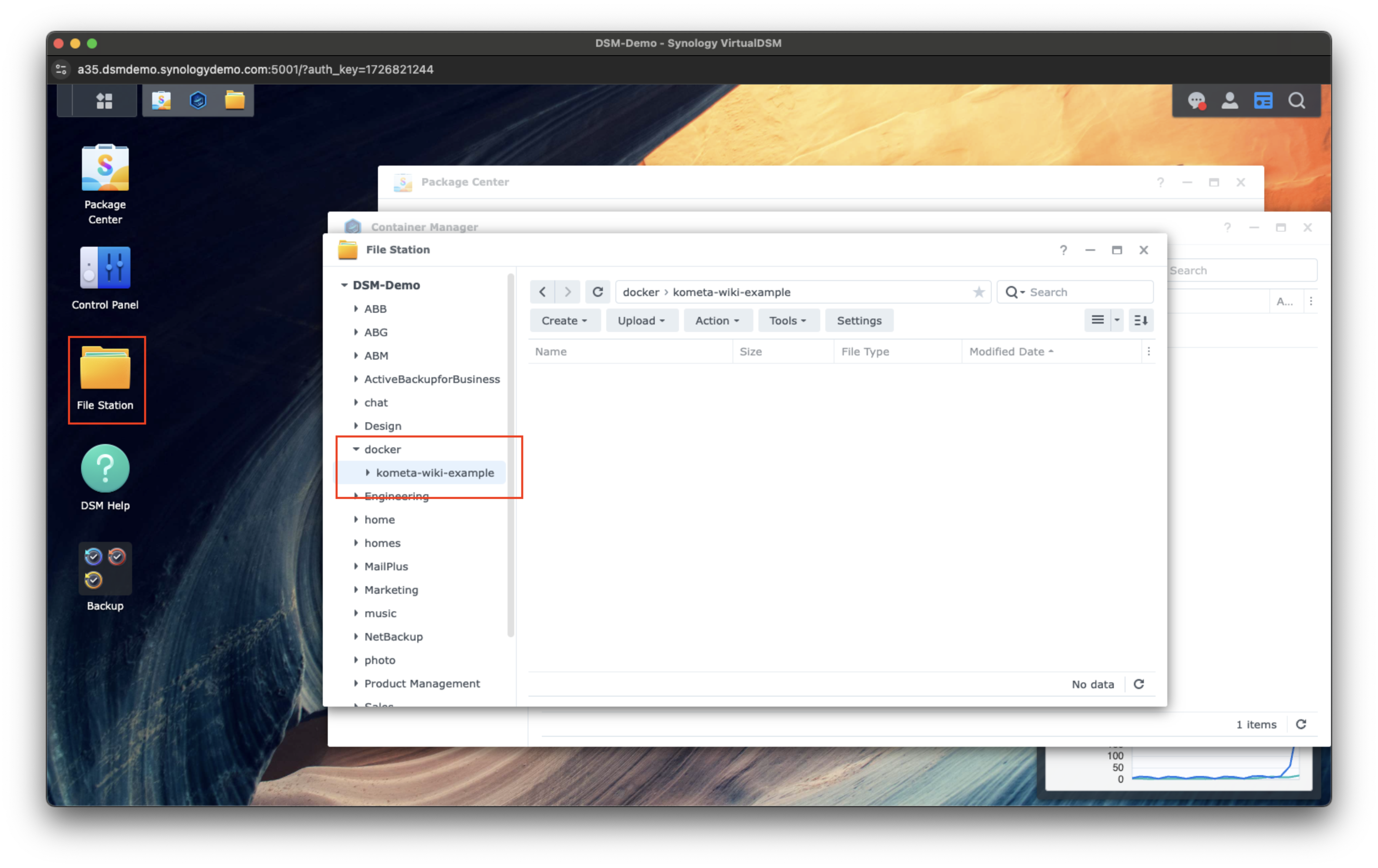Image resolution: width=1378 pixels, height=868 pixels.
Task: Open the Create dropdown menu
Action: tap(564, 320)
